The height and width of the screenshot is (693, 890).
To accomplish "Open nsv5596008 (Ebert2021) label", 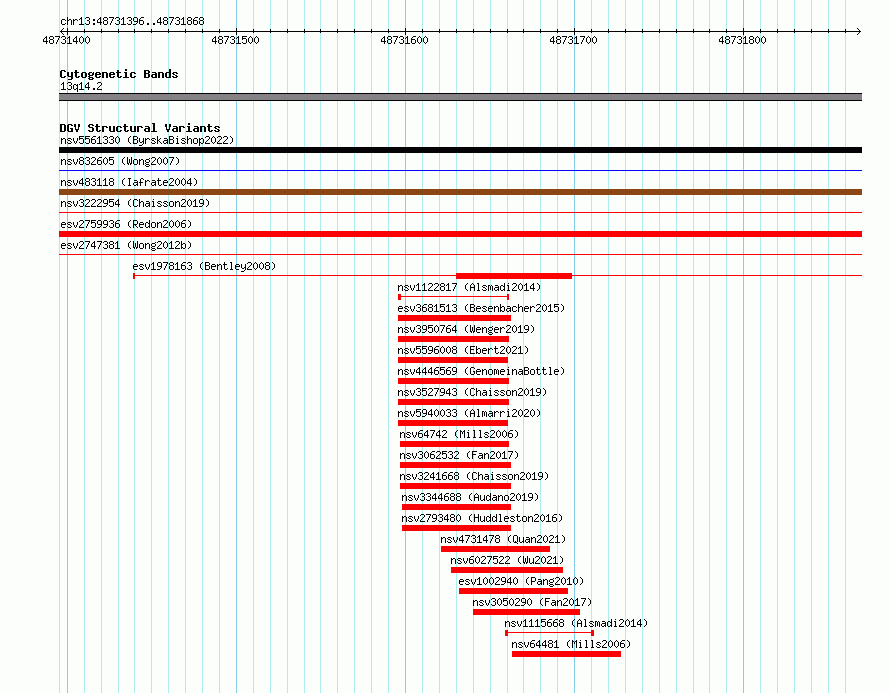I will (x=463, y=350).
